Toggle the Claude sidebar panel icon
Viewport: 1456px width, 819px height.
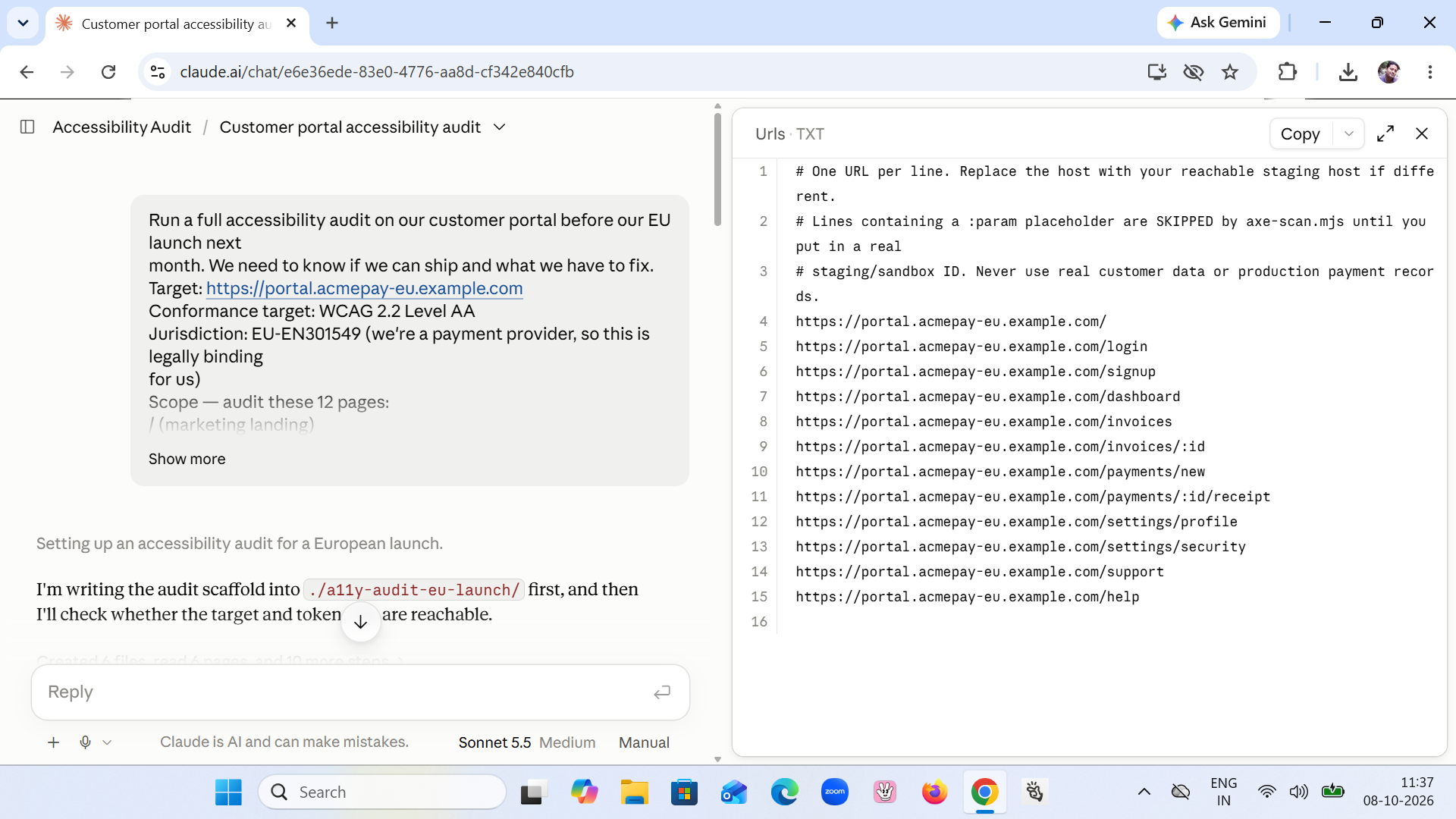27,127
